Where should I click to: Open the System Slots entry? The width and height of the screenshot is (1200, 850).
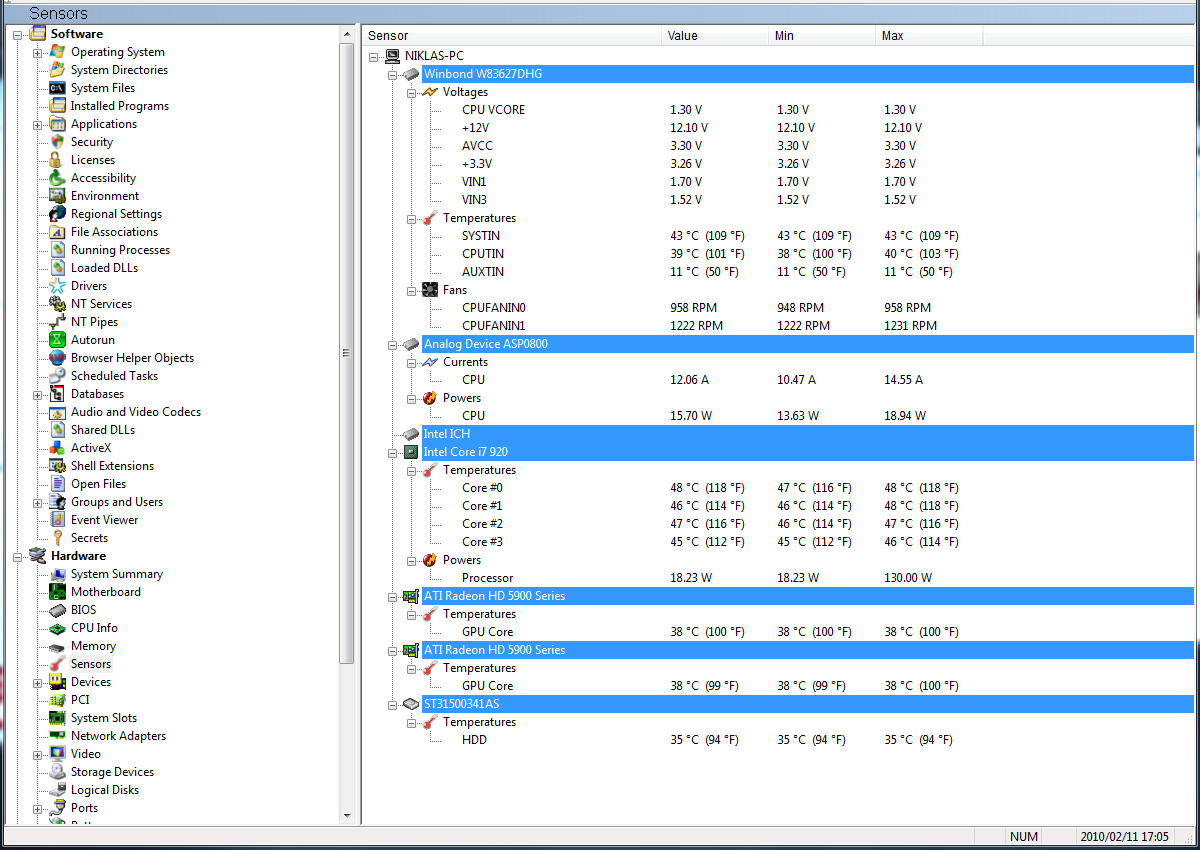(x=104, y=718)
